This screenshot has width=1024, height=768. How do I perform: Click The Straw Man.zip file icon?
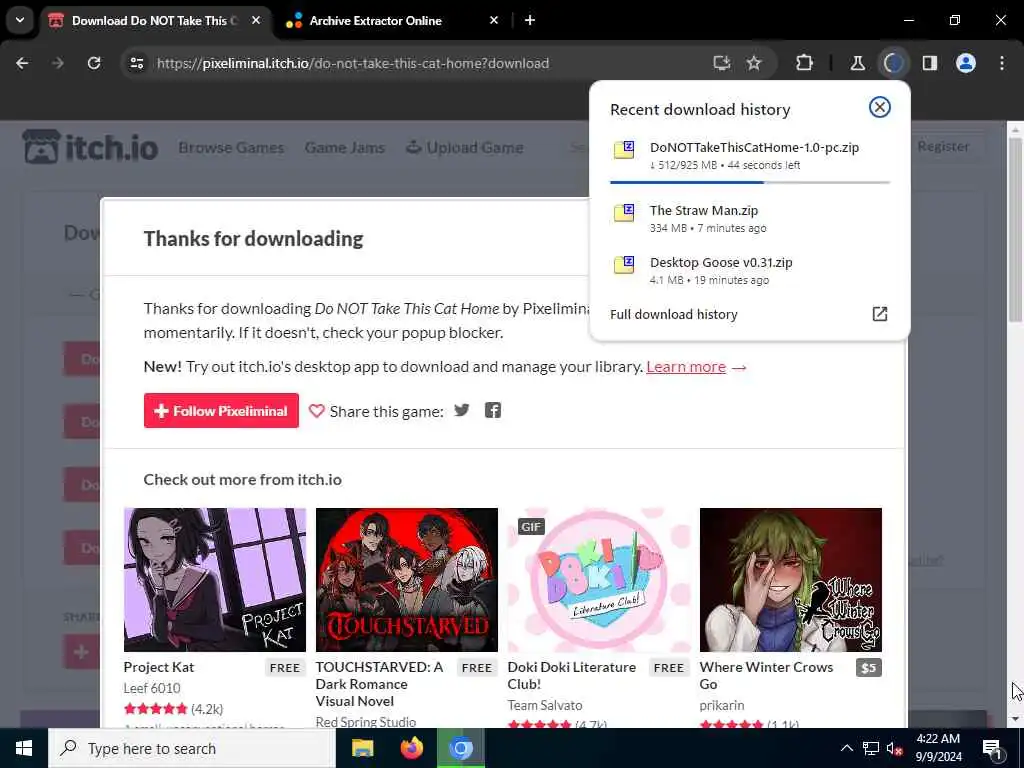tap(624, 213)
